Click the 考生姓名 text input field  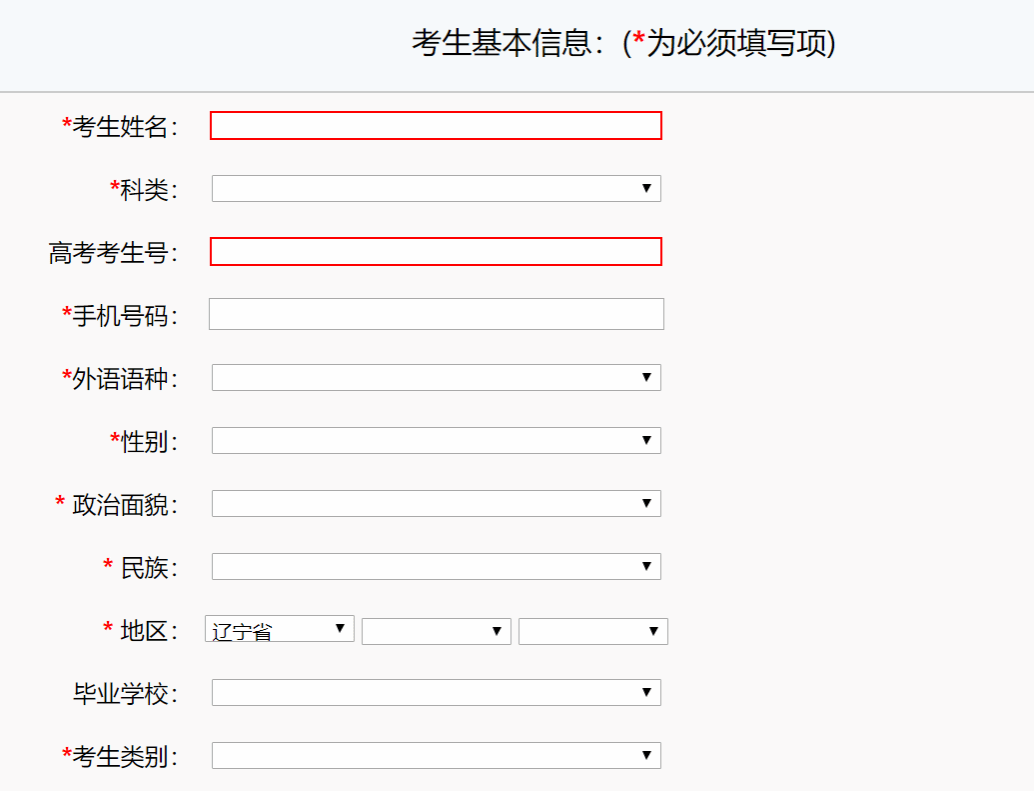coord(435,126)
